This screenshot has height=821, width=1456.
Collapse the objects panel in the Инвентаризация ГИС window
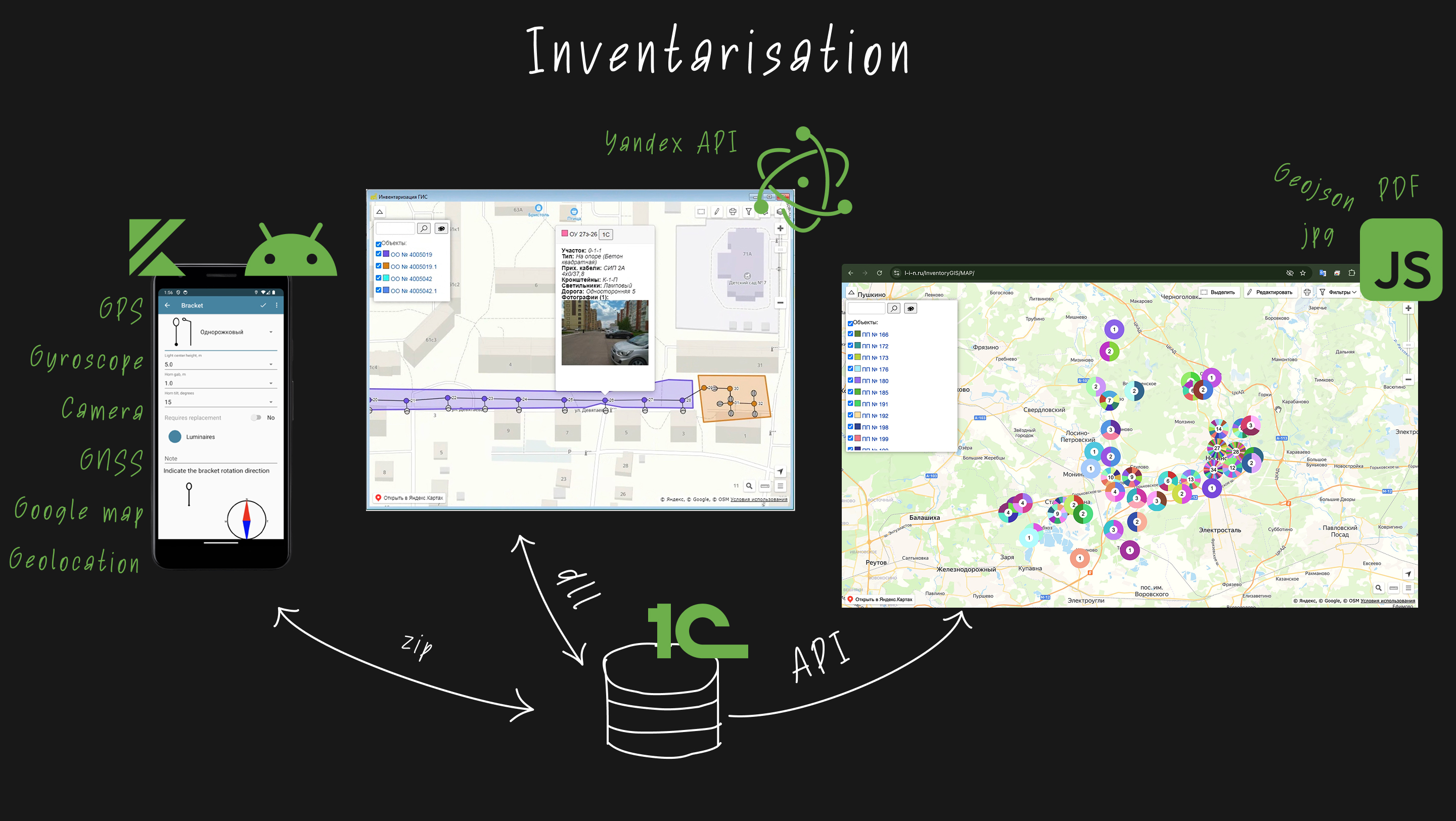(x=380, y=212)
